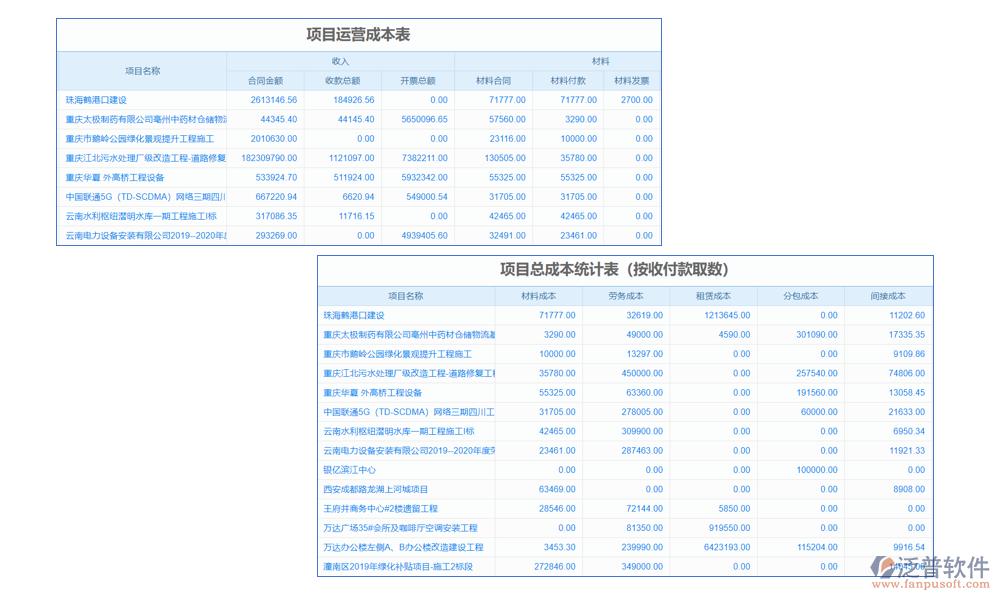Select the lease cost 919550.00
The height and width of the screenshot is (600, 1000).
click(730, 528)
